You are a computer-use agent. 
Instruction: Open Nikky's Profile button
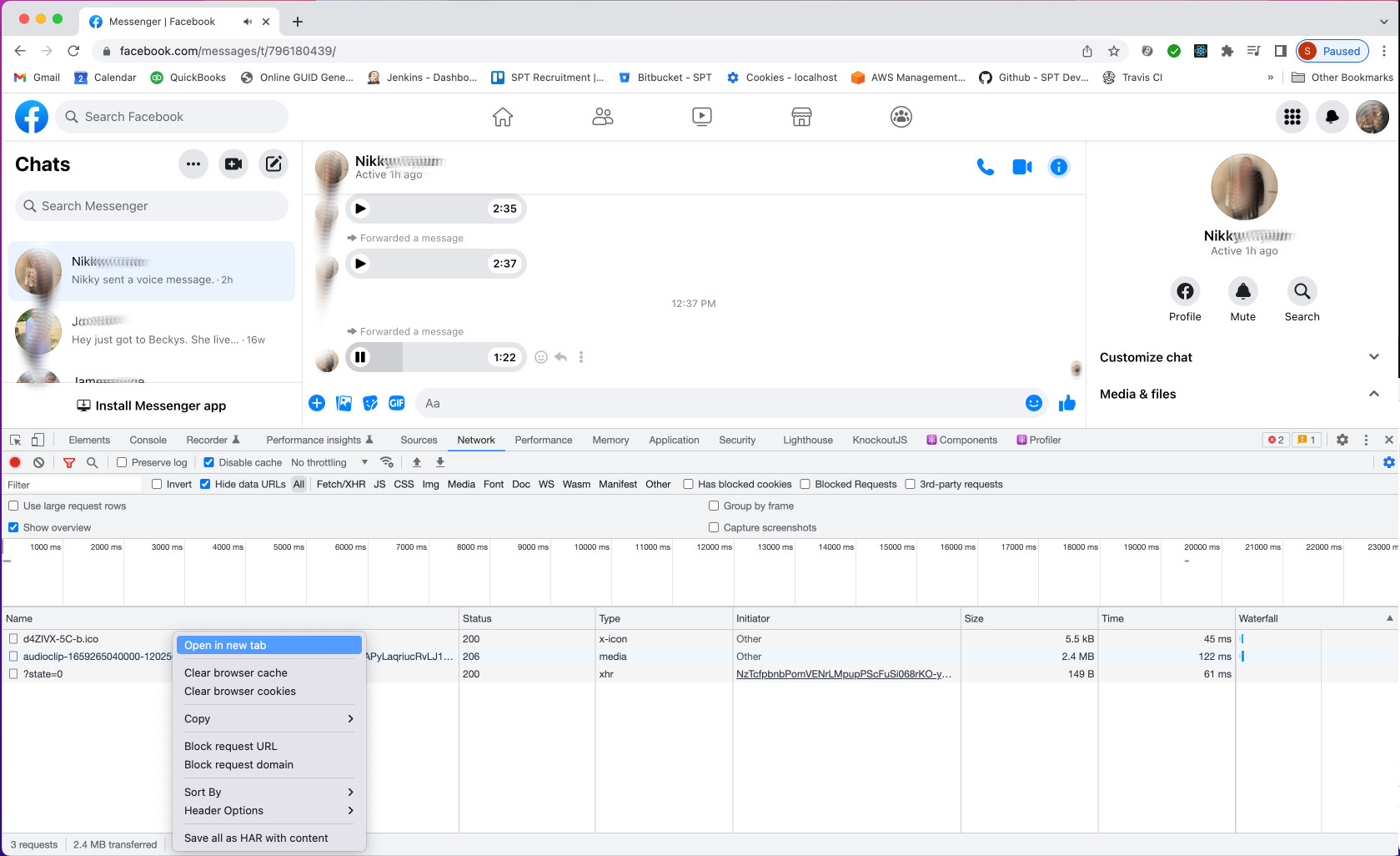1185,300
